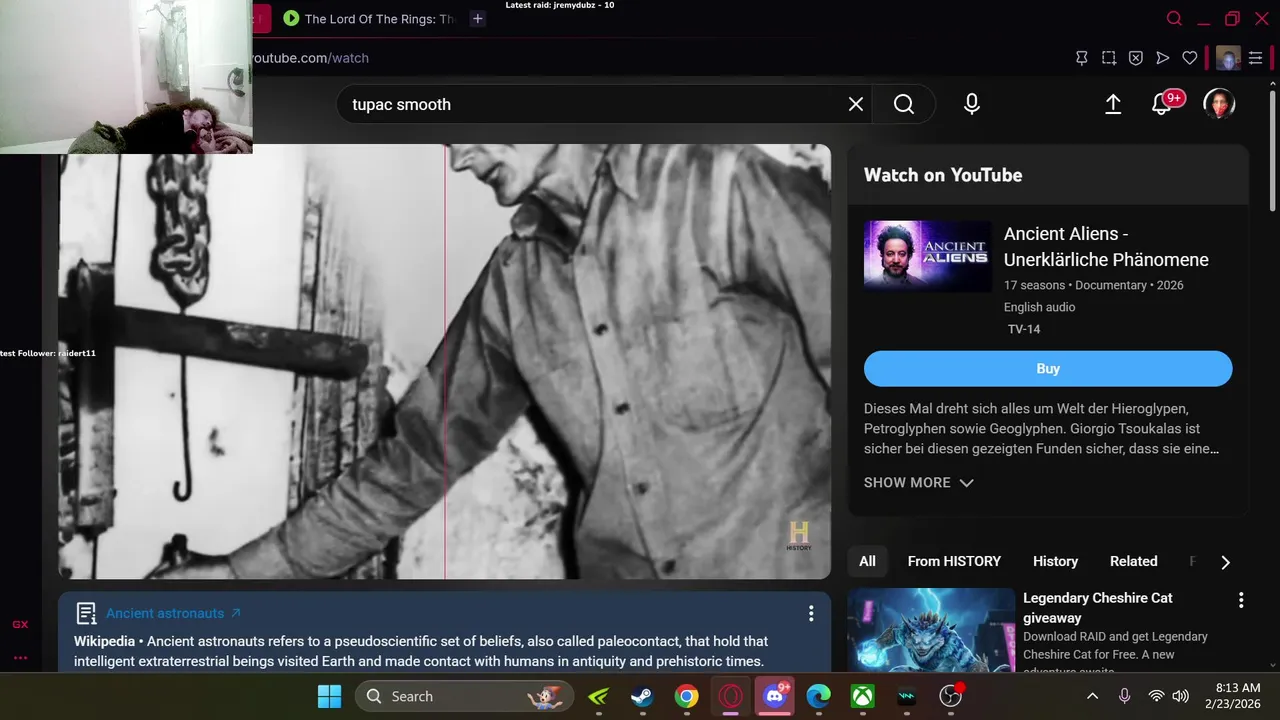
Task: Open Opera ad blocker shield icon
Action: pyautogui.click(x=1136, y=58)
